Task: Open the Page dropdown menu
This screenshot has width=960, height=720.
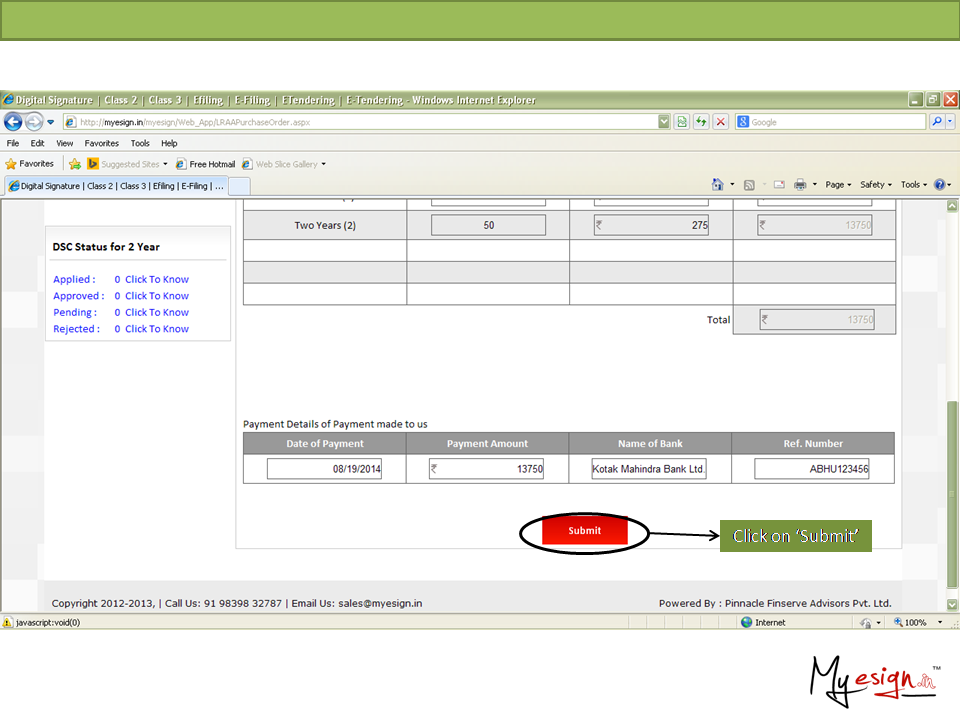Action: (x=838, y=185)
